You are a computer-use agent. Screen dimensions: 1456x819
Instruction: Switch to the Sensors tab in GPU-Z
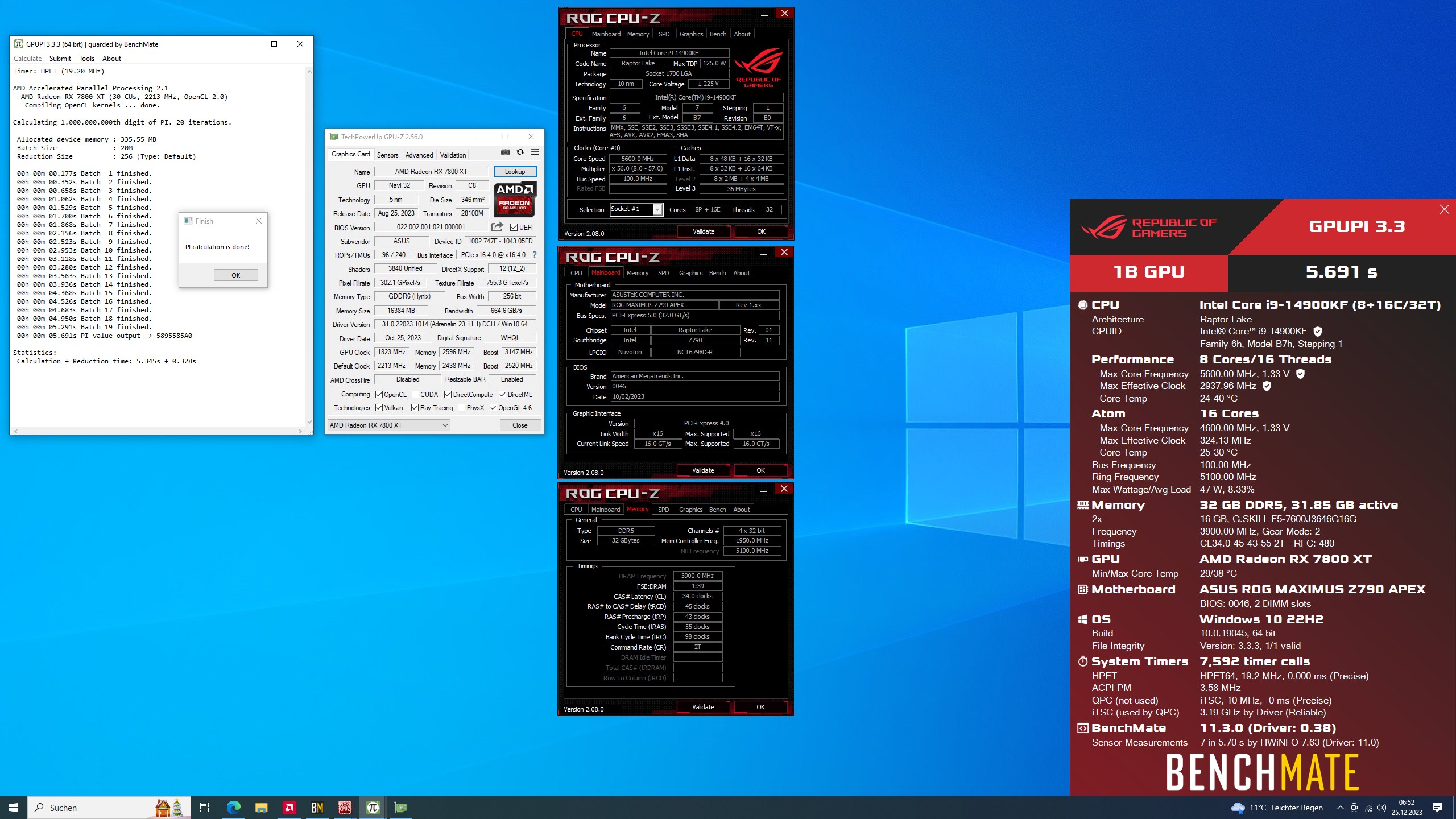(387, 155)
